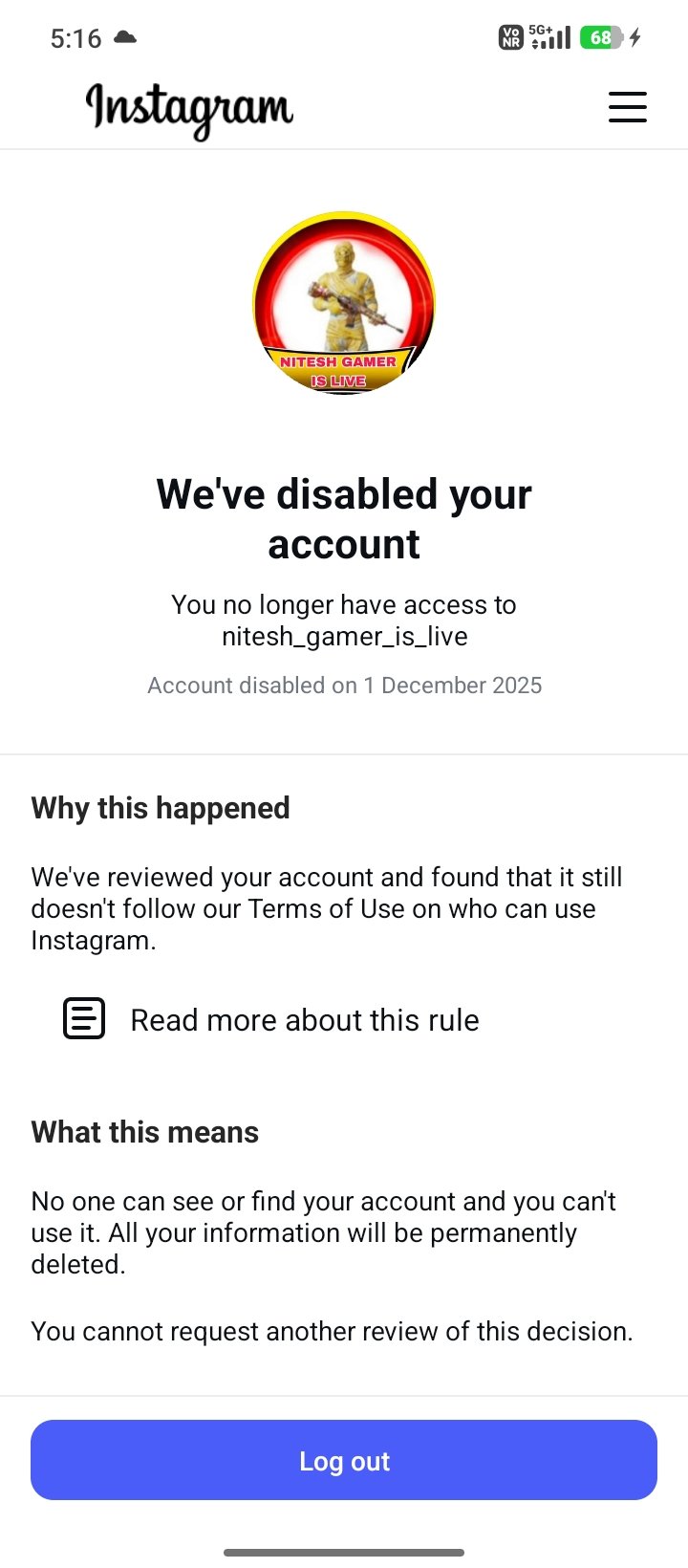This screenshot has height=1568, width=688.
Task: Tap the 5G+ signal strength icon
Action: click(x=552, y=37)
